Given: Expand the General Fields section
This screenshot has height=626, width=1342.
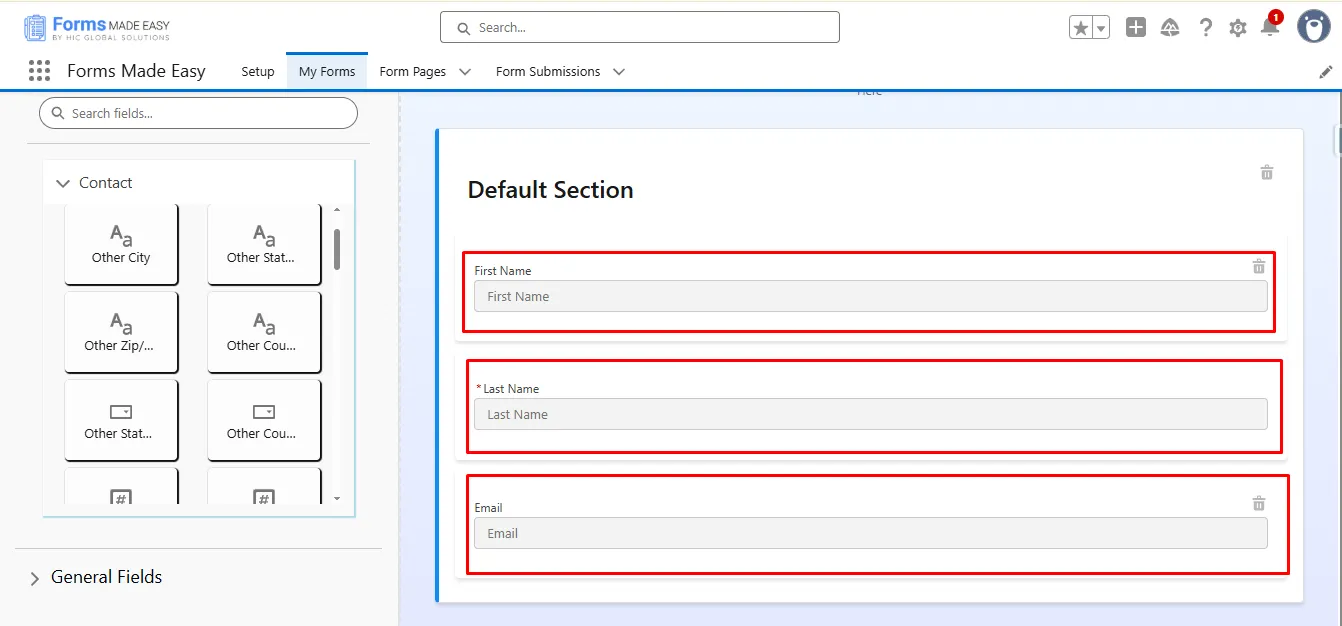Looking at the screenshot, I should coord(35,578).
